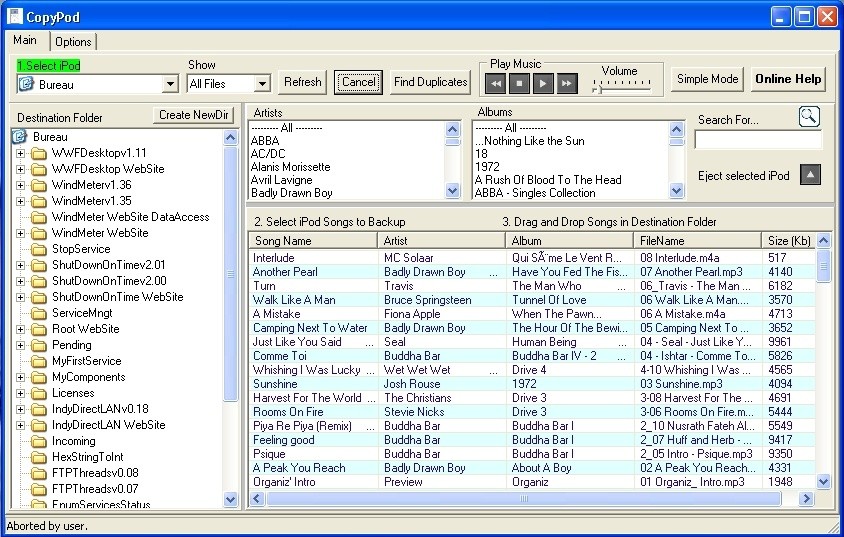The height and width of the screenshot is (537, 844).
Task: Sort by Album column header
Action: [570, 241]
